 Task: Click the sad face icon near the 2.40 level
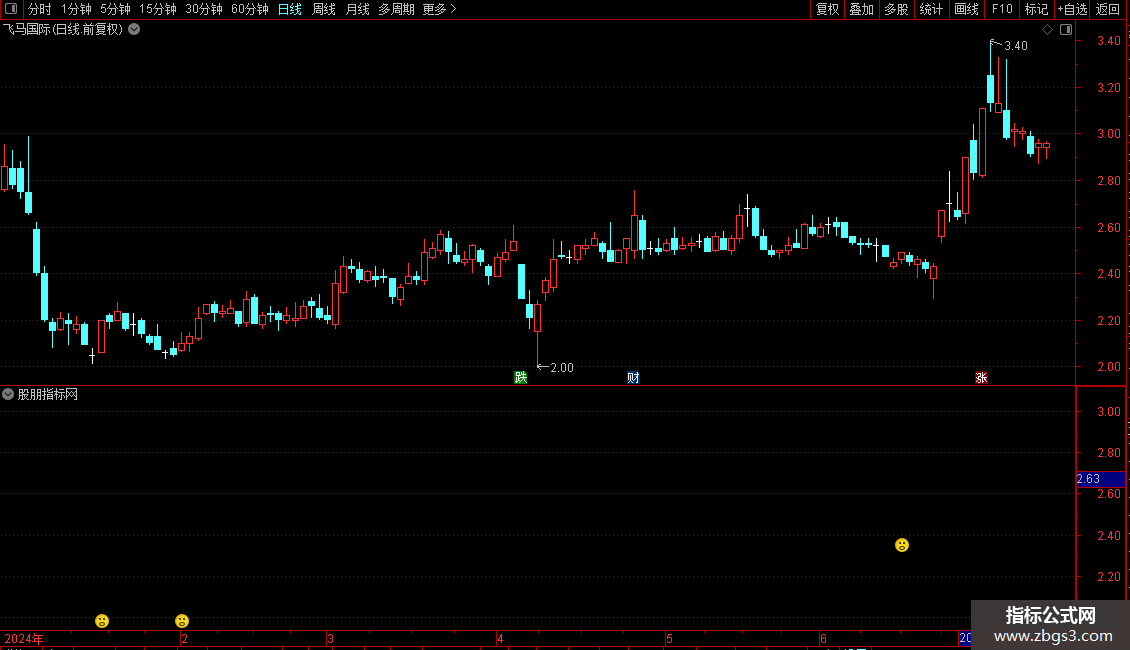[x=902, y=545]
